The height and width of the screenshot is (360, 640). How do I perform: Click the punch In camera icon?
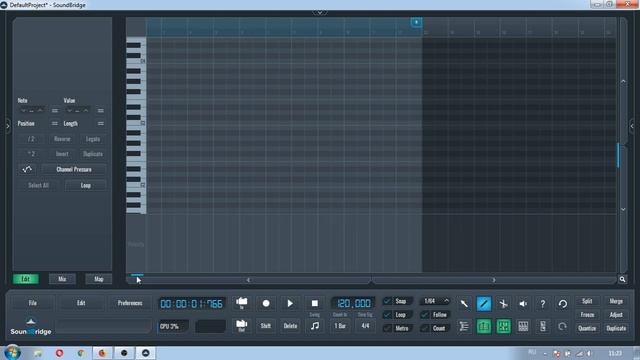coord(242,303)
